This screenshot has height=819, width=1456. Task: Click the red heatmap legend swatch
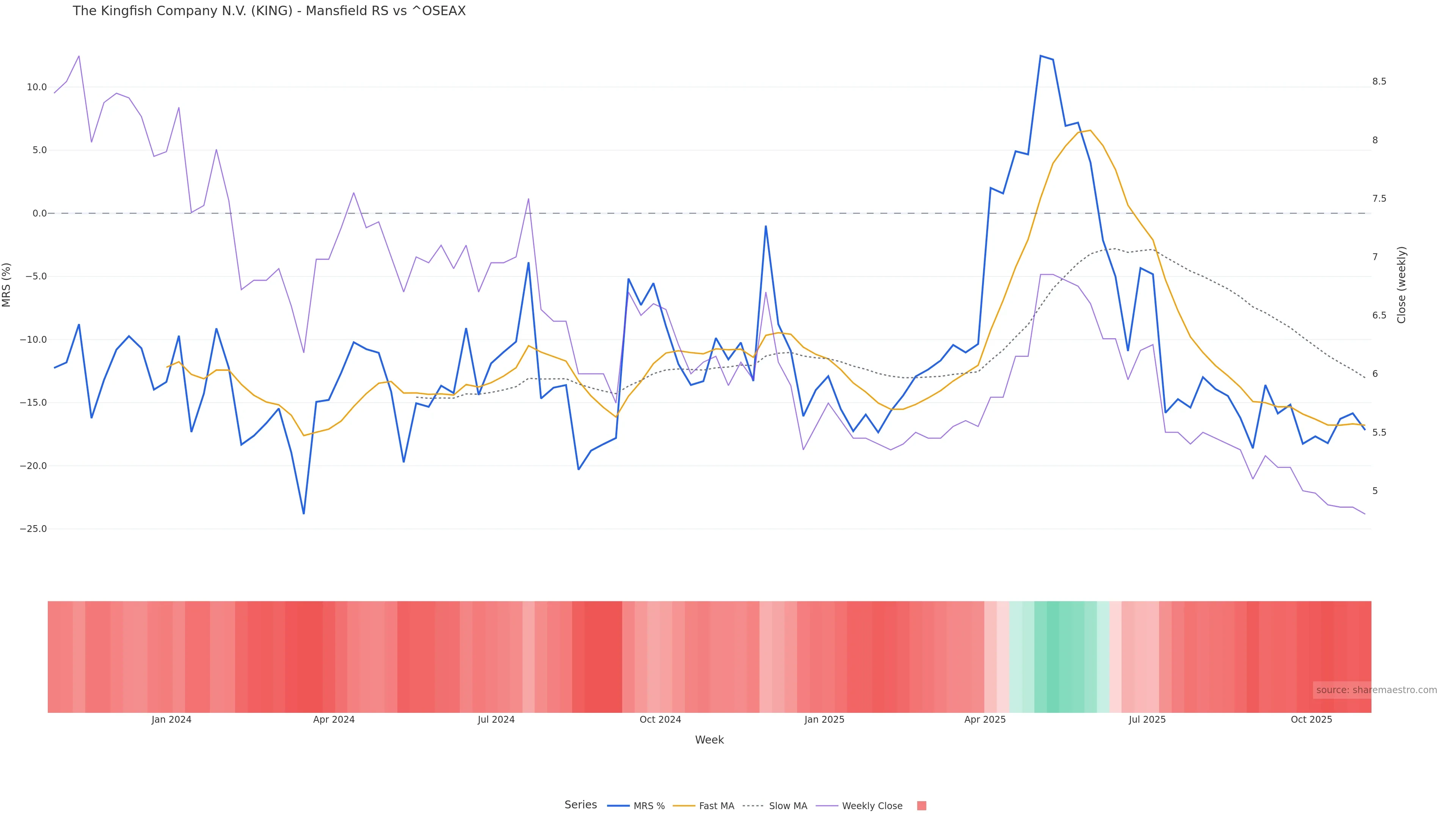coord(921,806)
